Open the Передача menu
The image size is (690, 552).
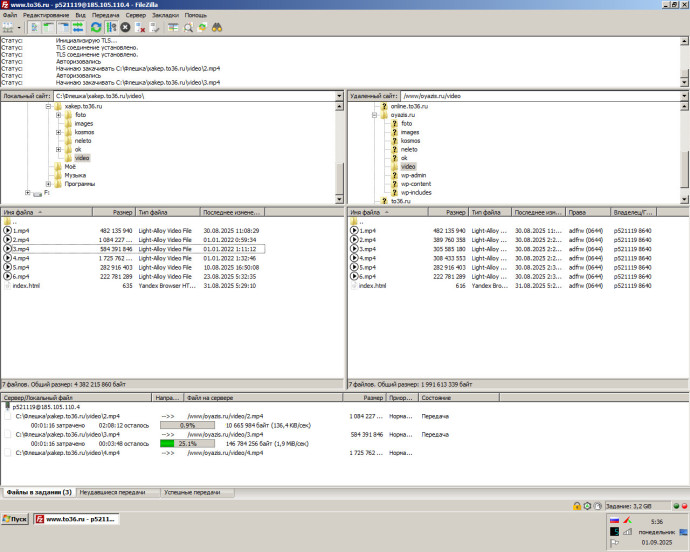(x=106, y=15)
